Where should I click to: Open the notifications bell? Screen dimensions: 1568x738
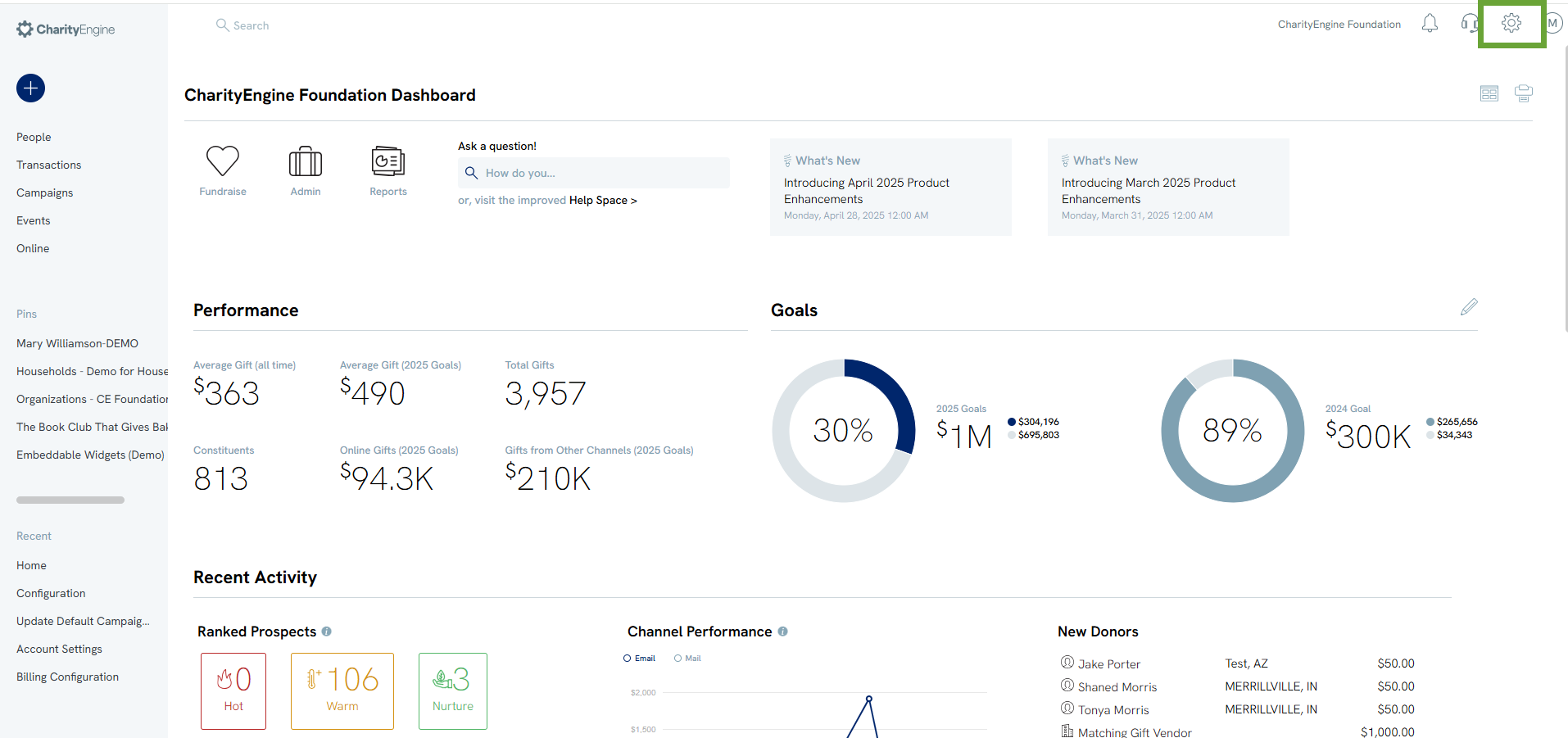(x=1430, y=24)
